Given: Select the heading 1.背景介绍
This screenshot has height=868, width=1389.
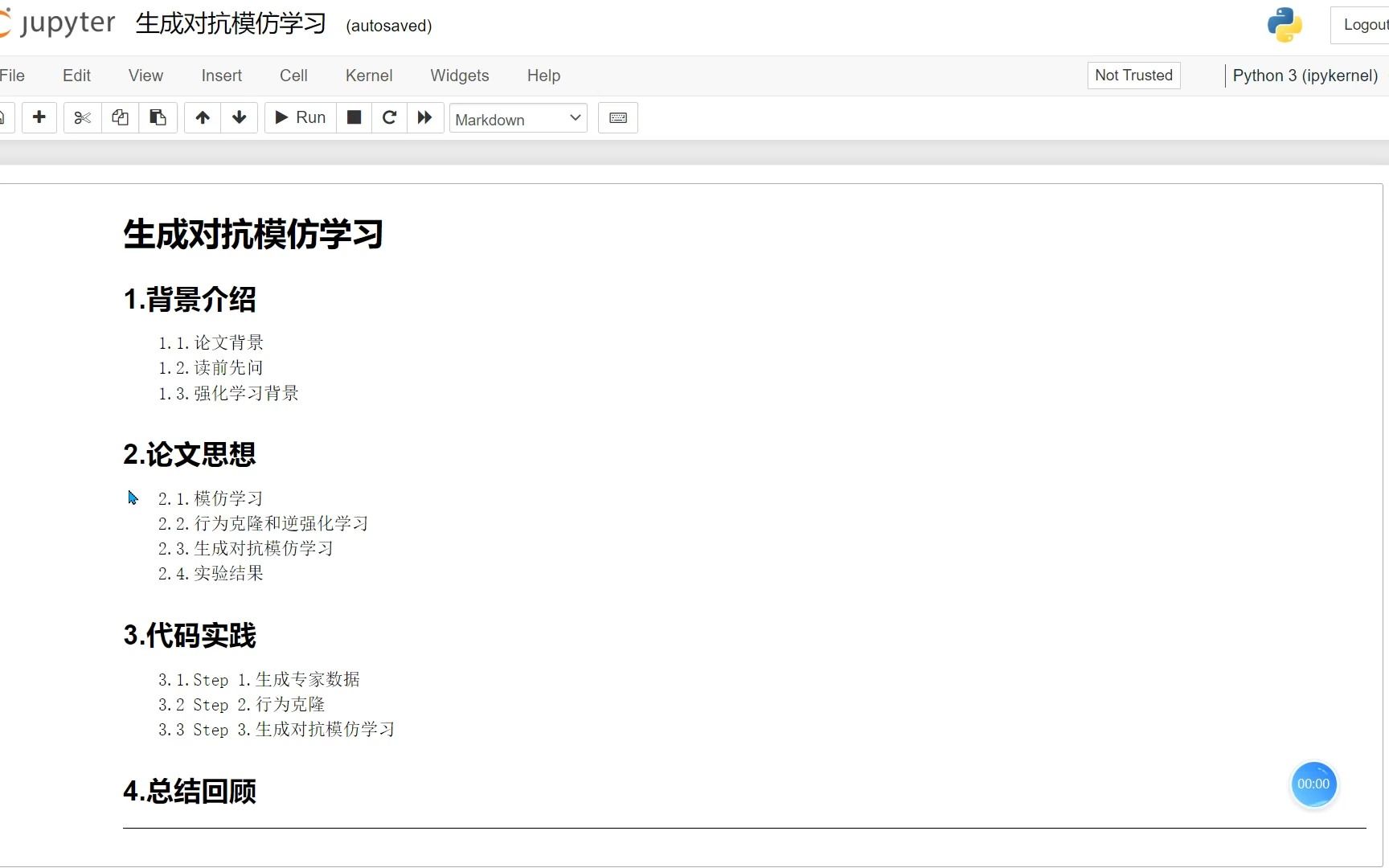Looking at the screenshot, I should tap(190, 300).
